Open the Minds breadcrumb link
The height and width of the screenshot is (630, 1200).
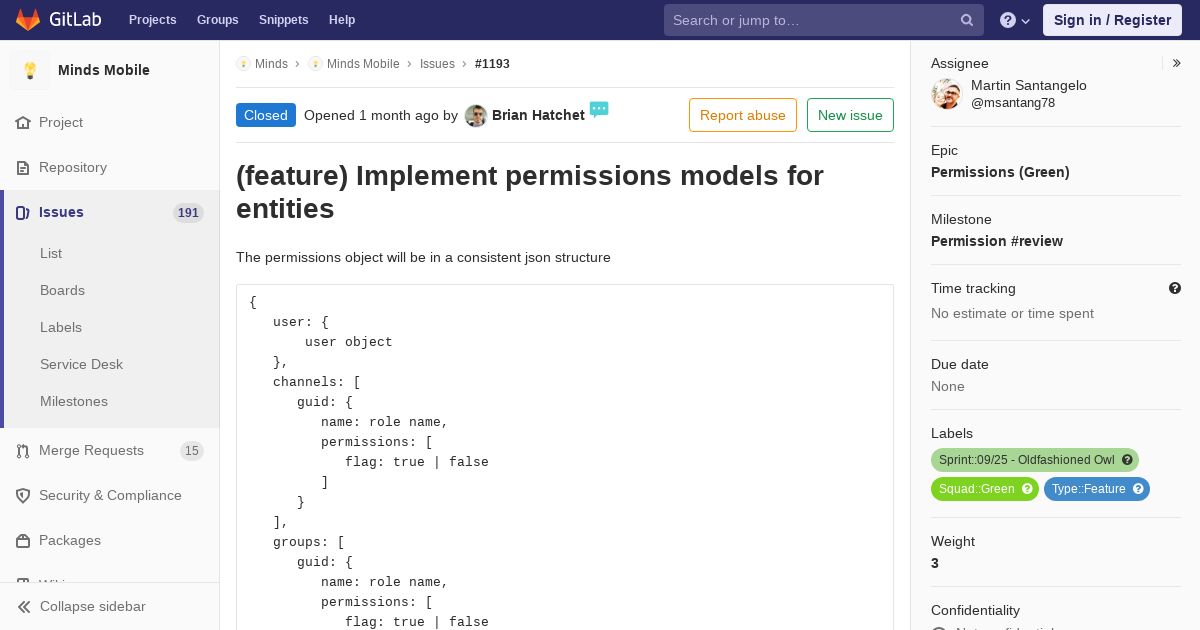[x=271, y=64]
